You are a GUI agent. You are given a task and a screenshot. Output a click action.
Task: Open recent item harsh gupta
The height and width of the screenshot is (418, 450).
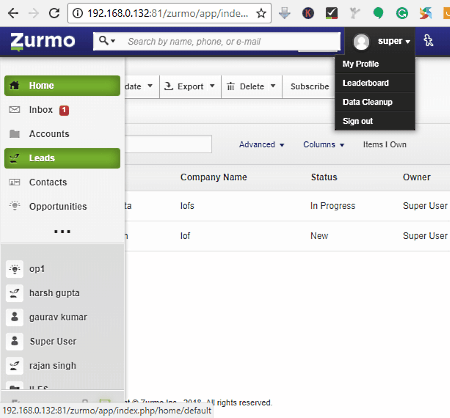[54, 293]
